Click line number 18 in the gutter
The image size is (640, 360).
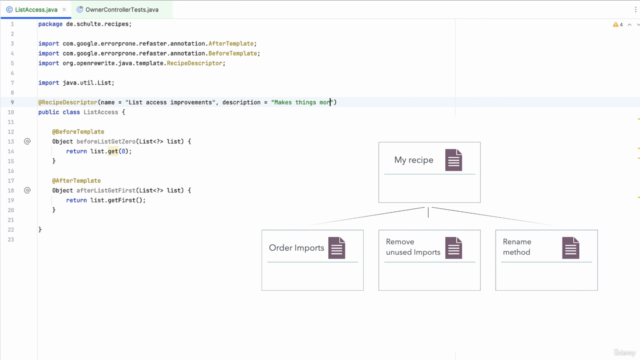11,190
